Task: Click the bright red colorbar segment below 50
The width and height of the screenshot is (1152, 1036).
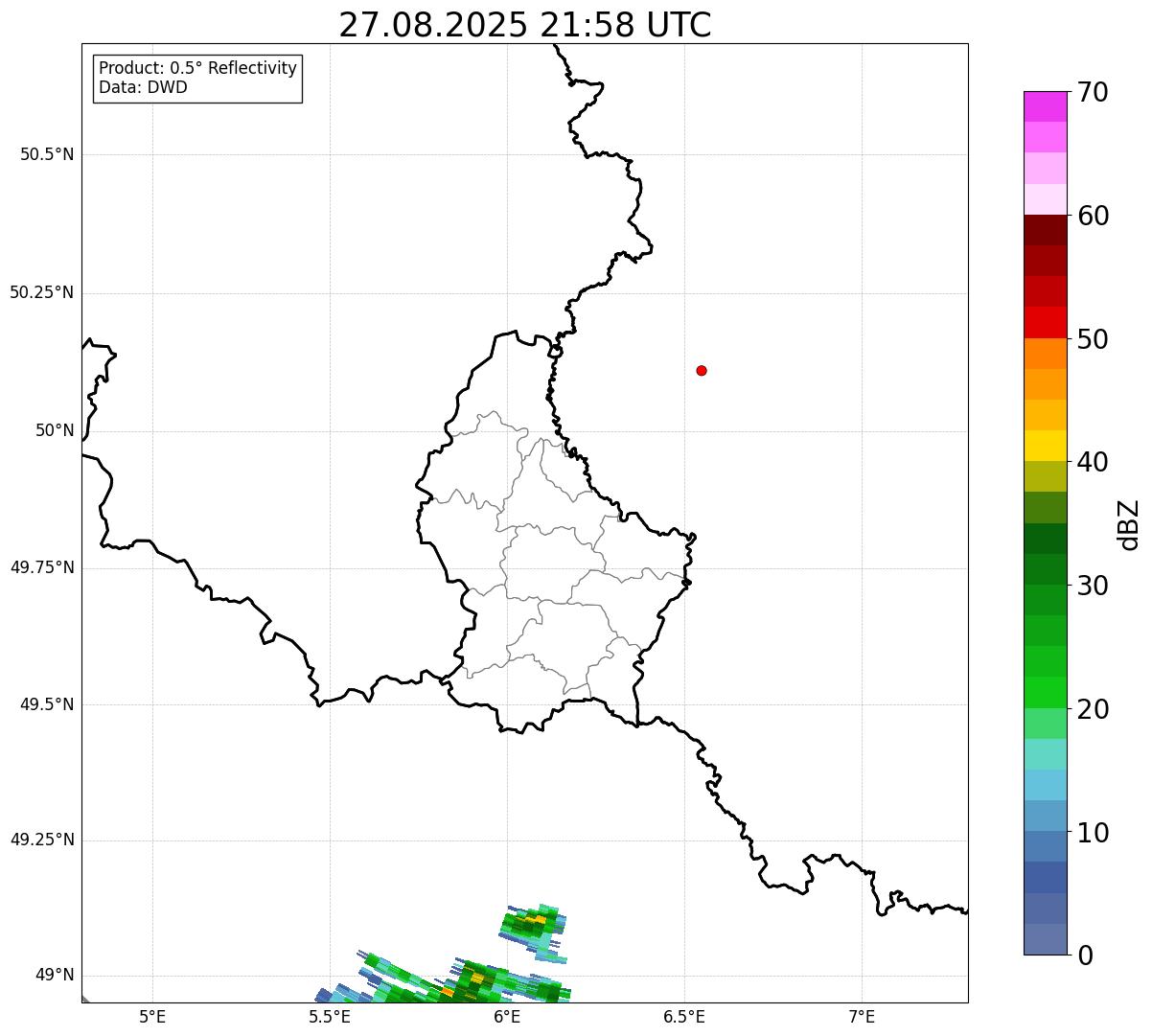Action: pos(1045,323)
